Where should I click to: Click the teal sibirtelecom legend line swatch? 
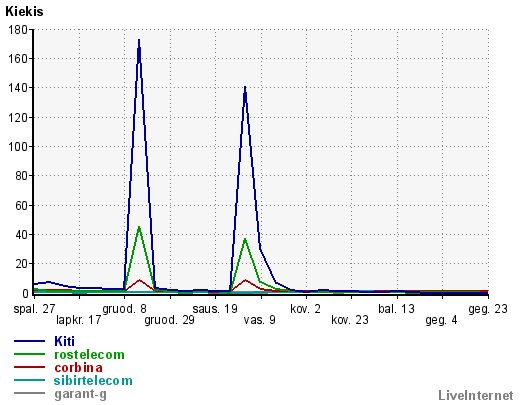(x=29, y=380)
